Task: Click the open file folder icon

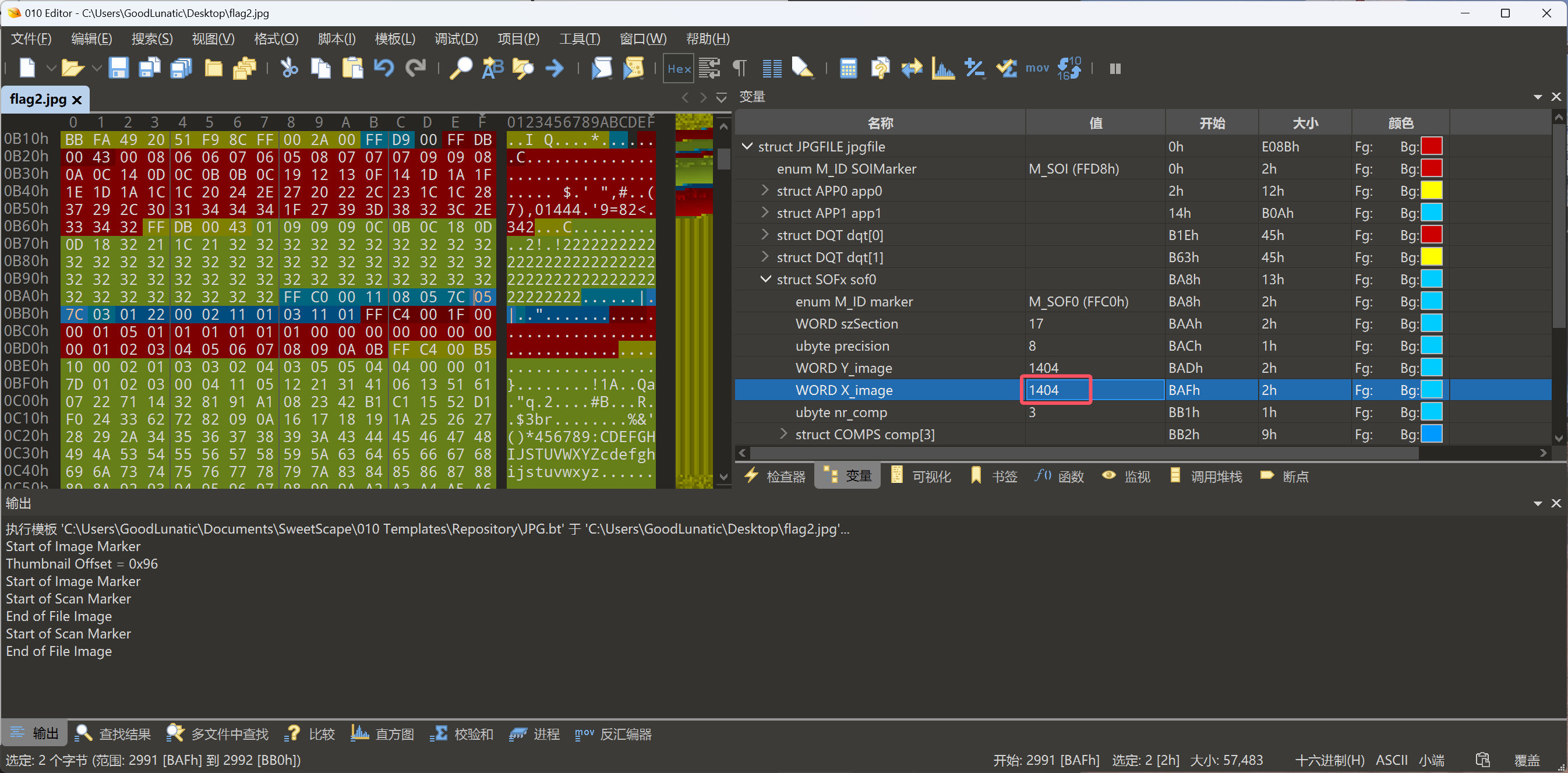Action: (x=72, y=68)
